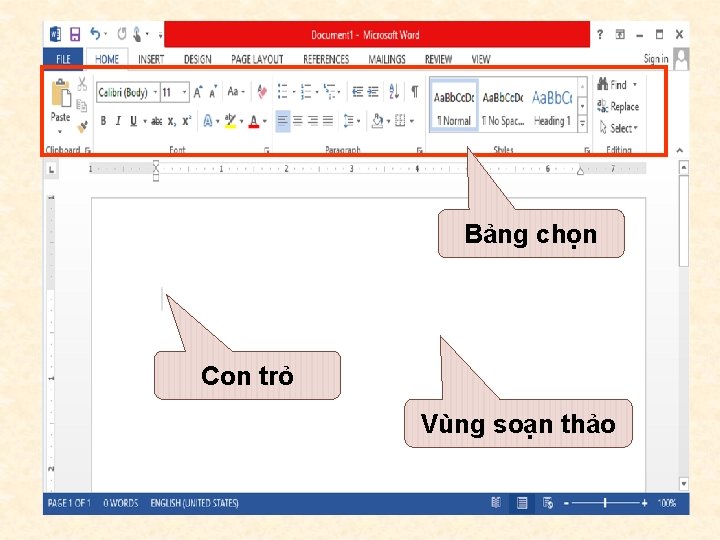Grow font size with large A icon

click(x=198, y=92)
